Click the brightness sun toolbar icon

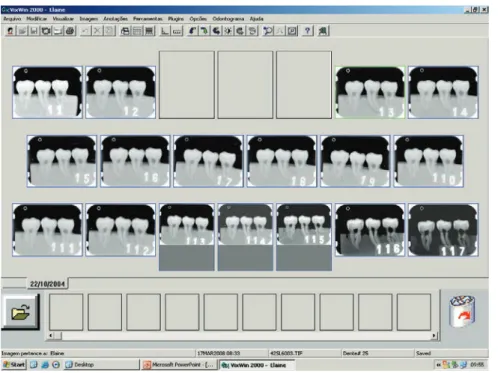[x=228, y=31]
